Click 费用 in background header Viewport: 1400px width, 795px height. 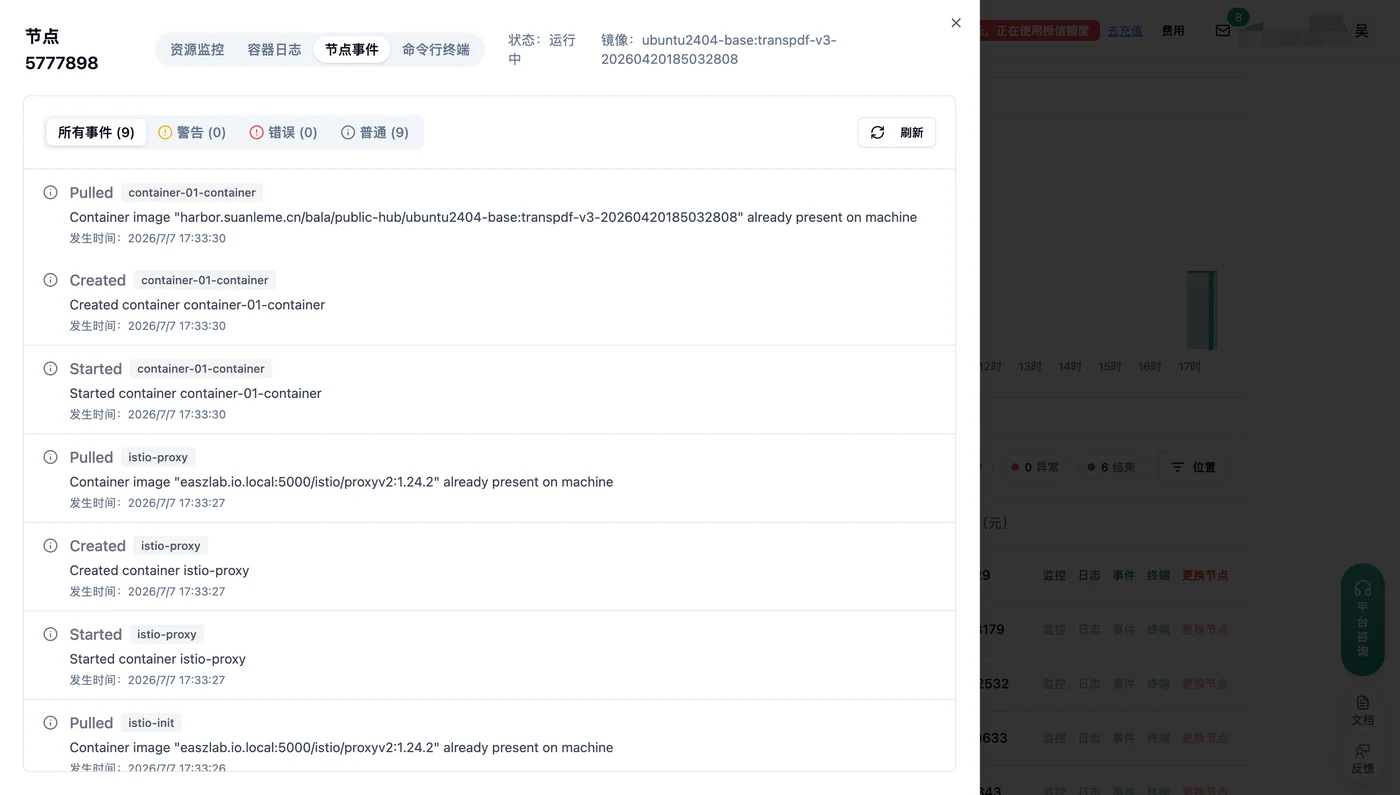[1173, 31]
